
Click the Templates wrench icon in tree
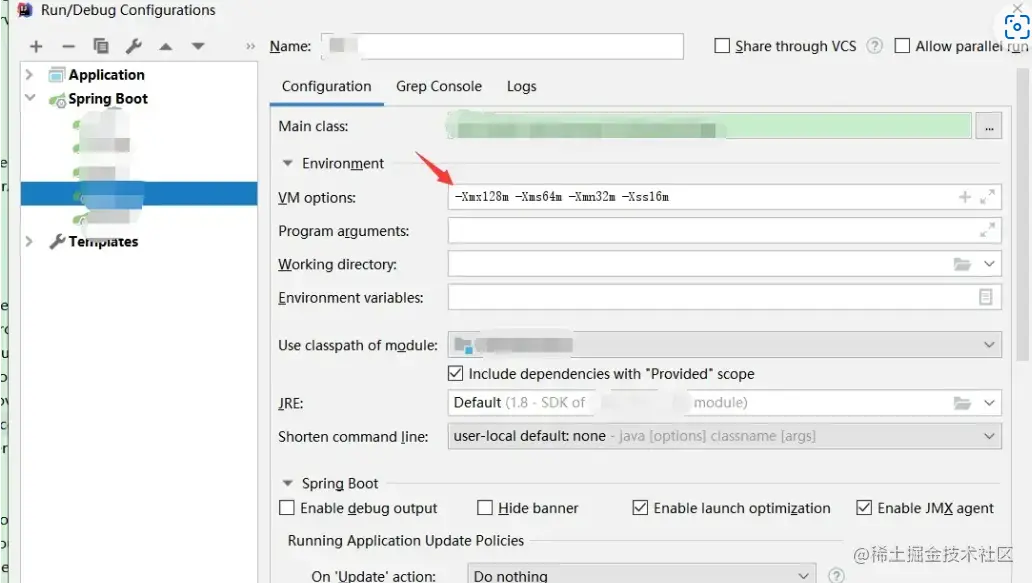click(x=57, y=241)
